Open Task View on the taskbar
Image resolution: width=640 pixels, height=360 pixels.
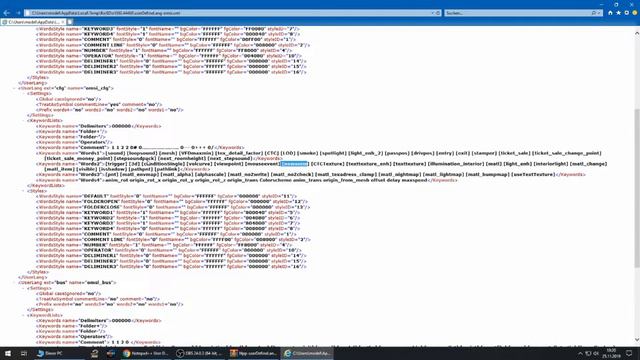24,353
